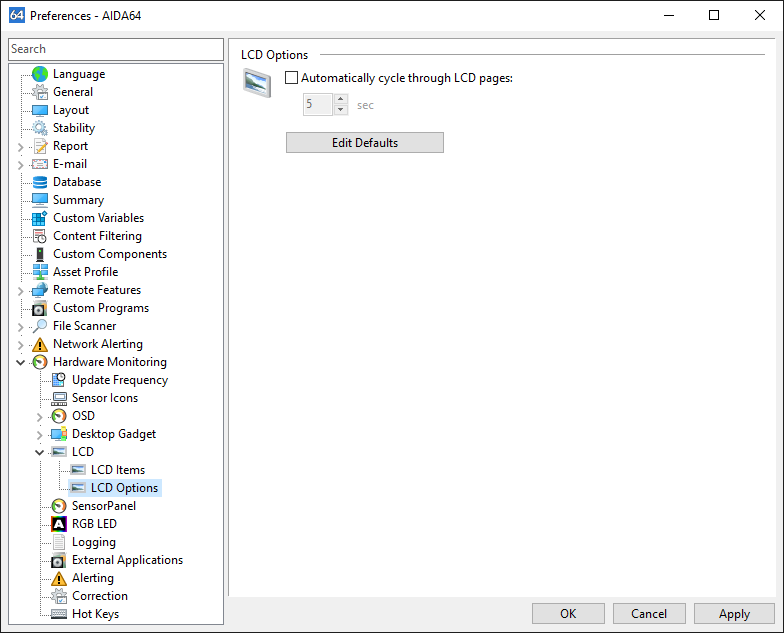Image resolution: width=784 pixels, height=633 pixels.
Task: Open External Applications settings
Action: [x=127, y=560]
